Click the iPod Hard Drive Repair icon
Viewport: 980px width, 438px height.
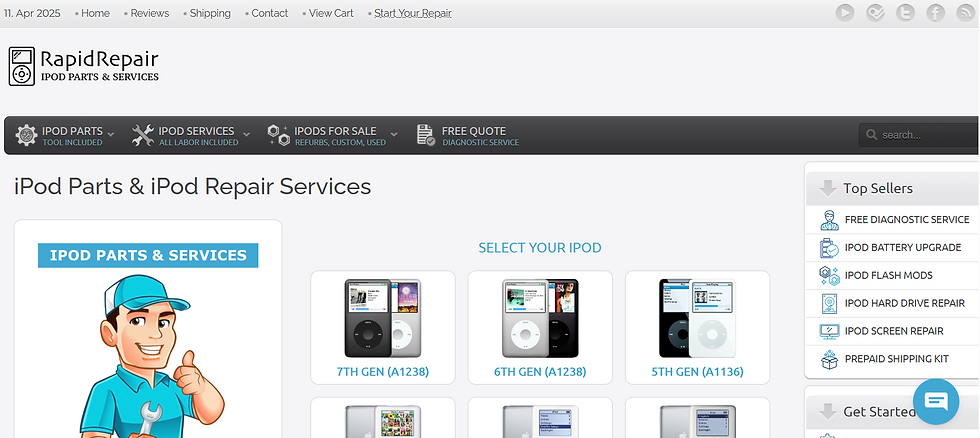click(829, 304)
